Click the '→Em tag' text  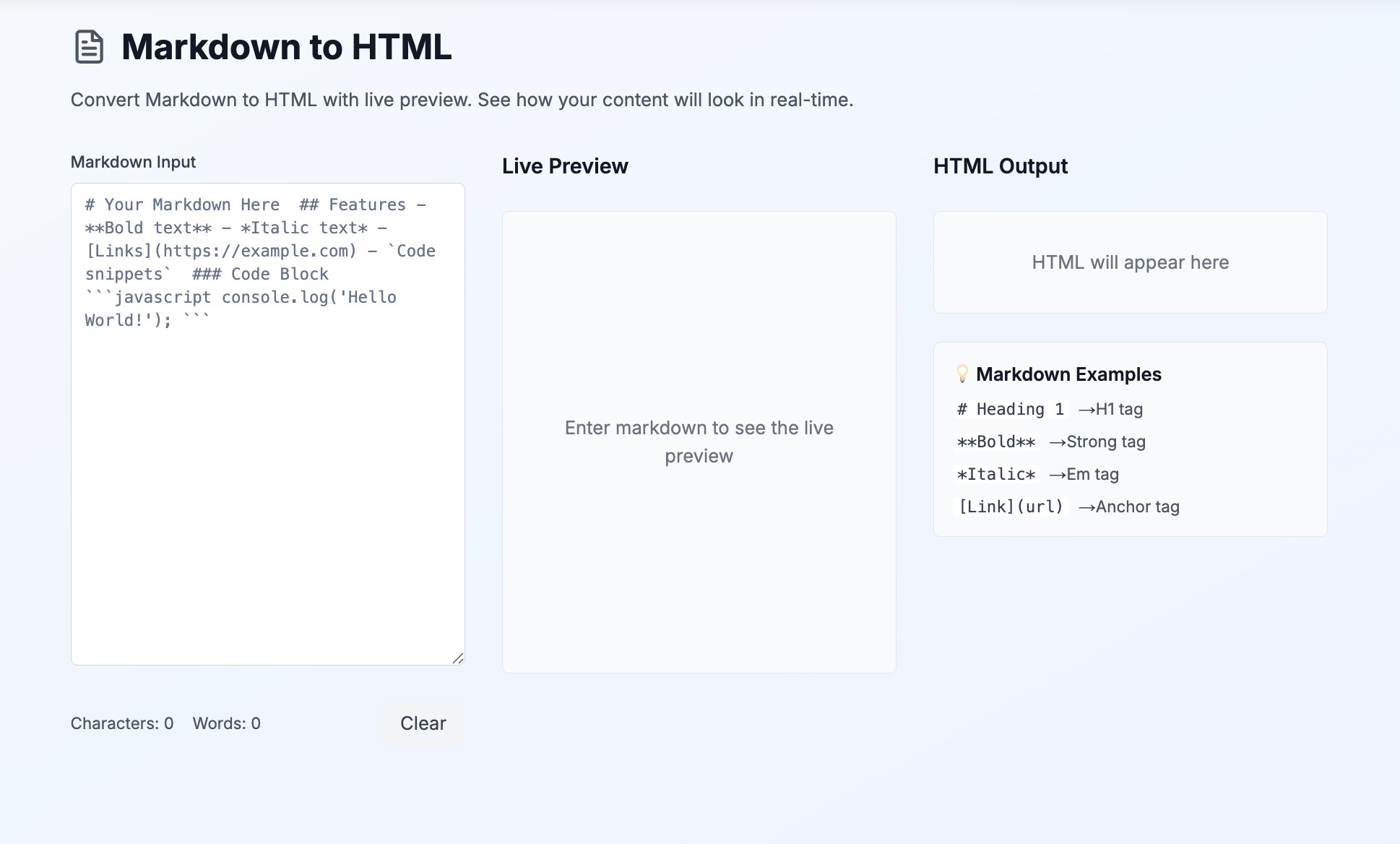pyautogui.click(x=1084, y=474)
